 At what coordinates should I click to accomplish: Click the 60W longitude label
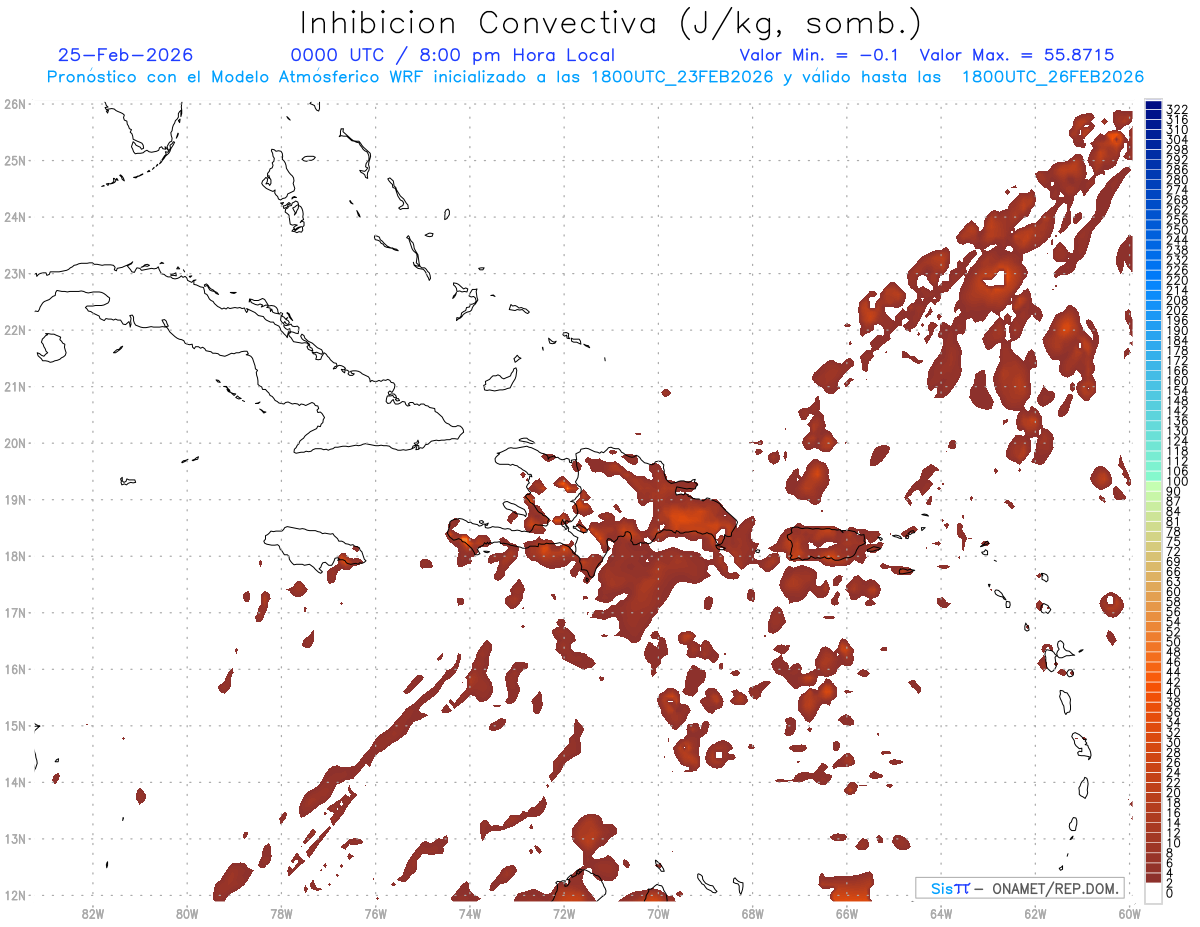coord(1129,913)
